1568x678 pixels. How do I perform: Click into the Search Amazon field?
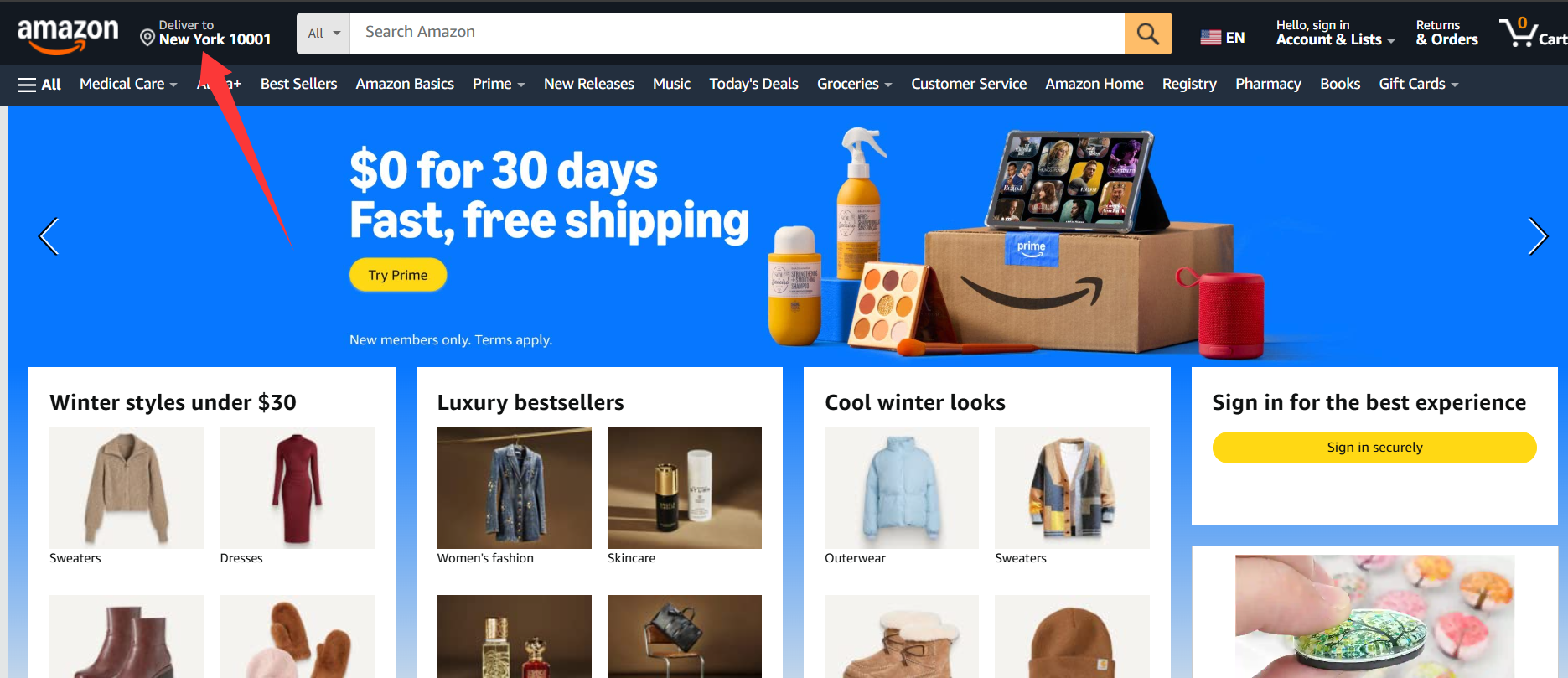[x=737, y=34]
